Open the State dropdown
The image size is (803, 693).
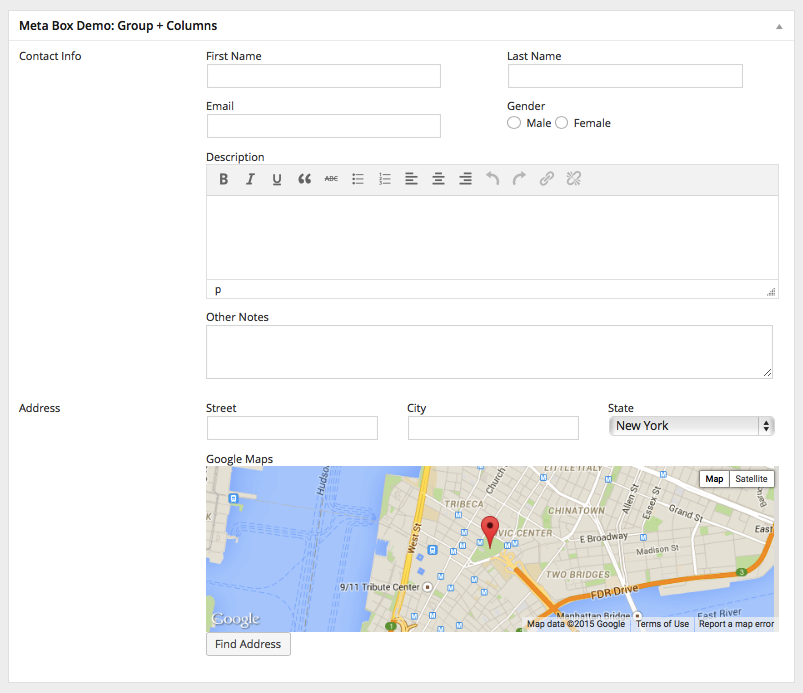(x=691, y=426)
